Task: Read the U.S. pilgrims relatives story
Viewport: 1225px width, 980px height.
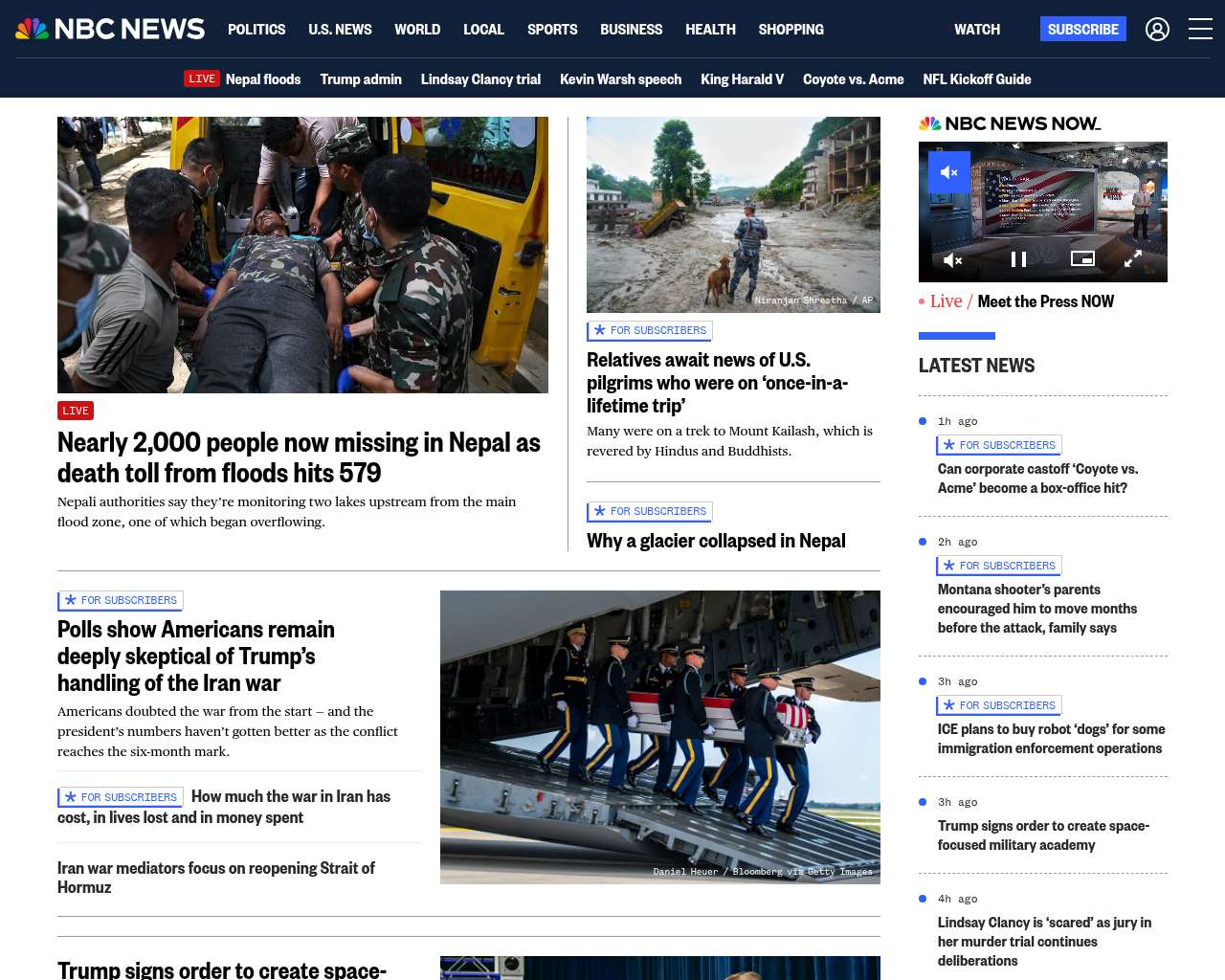Action: point(717,383)
